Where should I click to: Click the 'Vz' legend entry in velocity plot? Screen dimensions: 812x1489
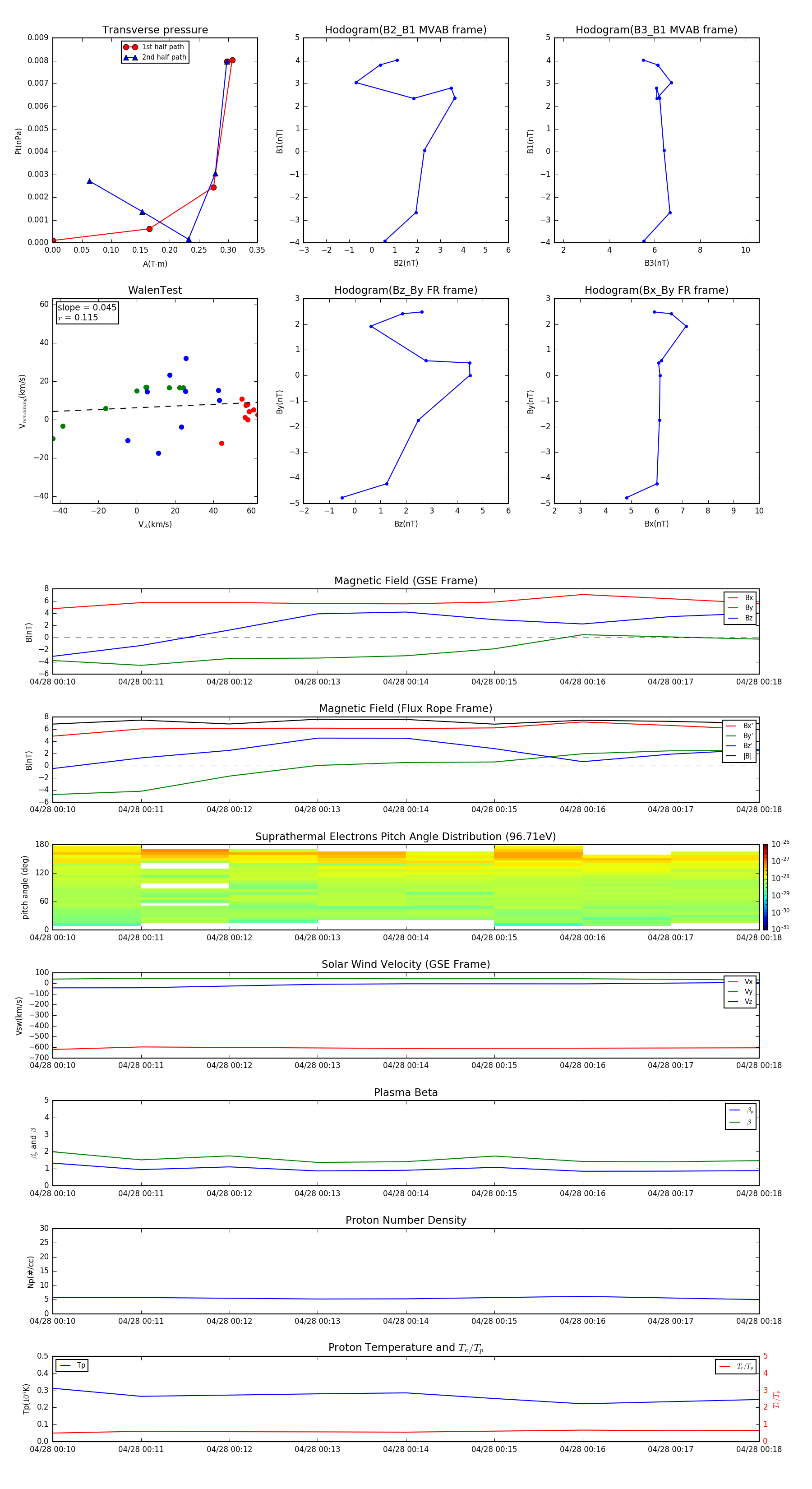[x=741, y=1002]
